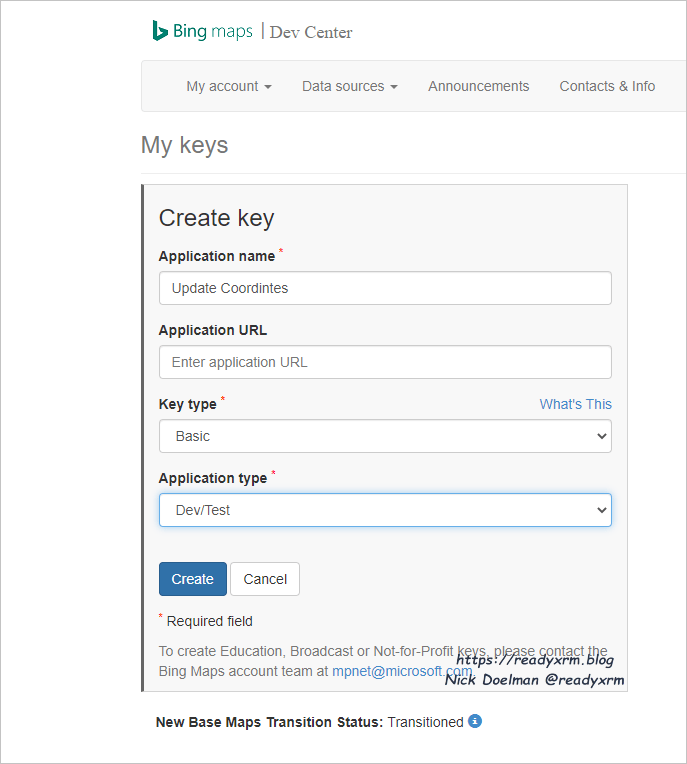Click the My keys page heading
The width and height of the screenshot is (687, 764).
(184, 145)
